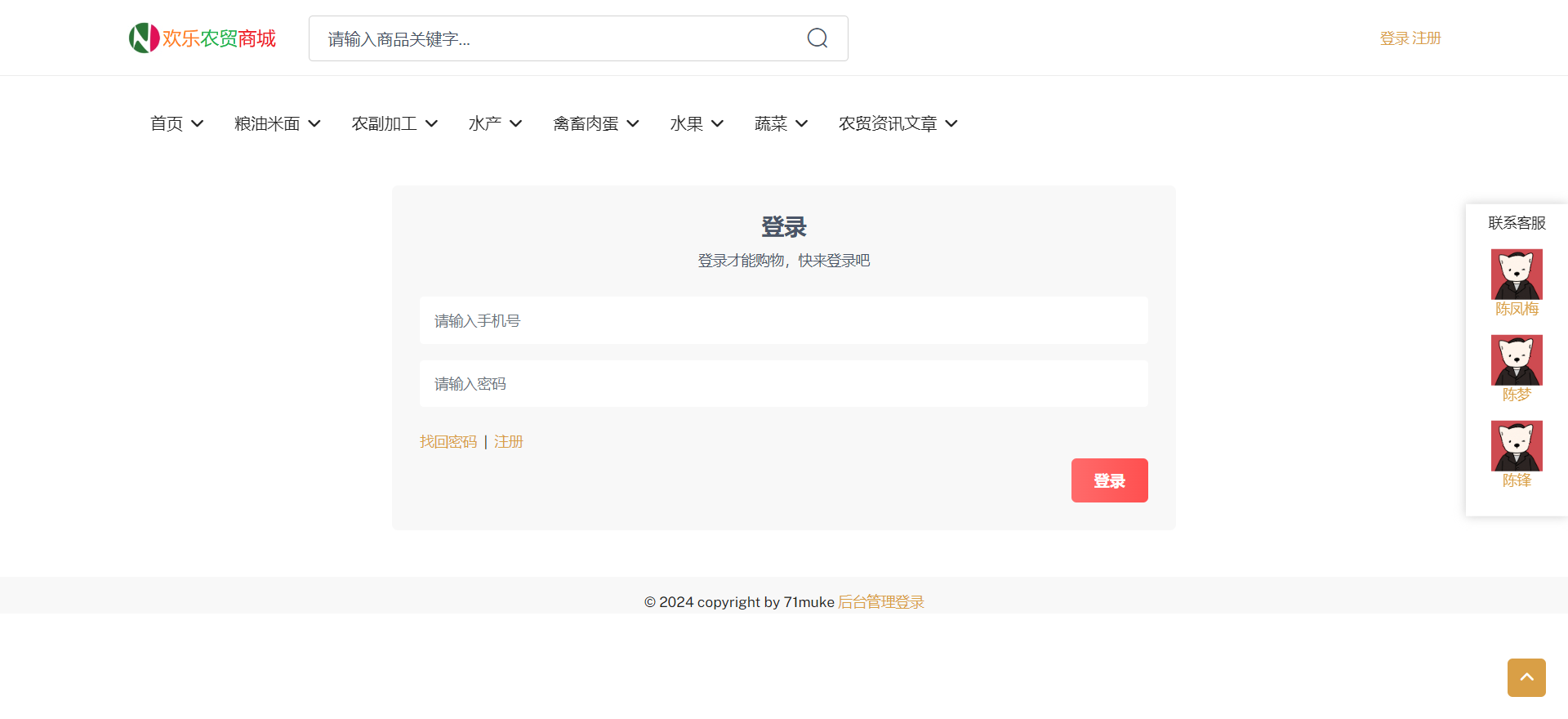1568x719 pixels.
Task: Click into the product keyword search box
Action: 555,38
